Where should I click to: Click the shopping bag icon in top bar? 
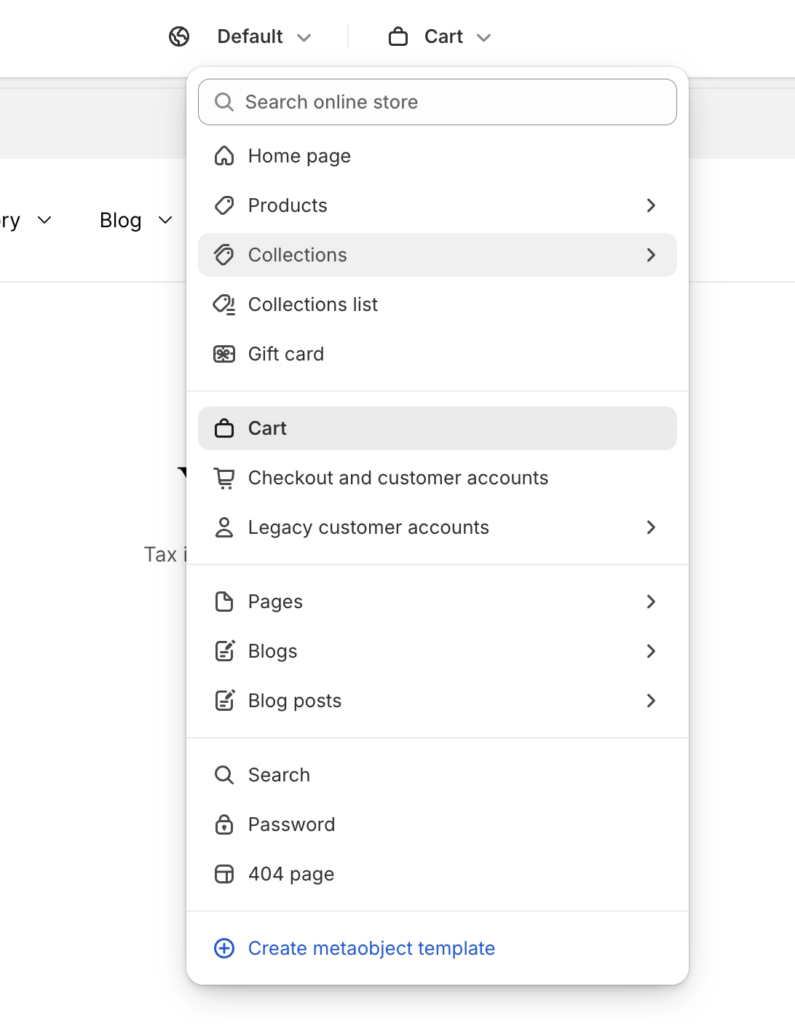398,37
